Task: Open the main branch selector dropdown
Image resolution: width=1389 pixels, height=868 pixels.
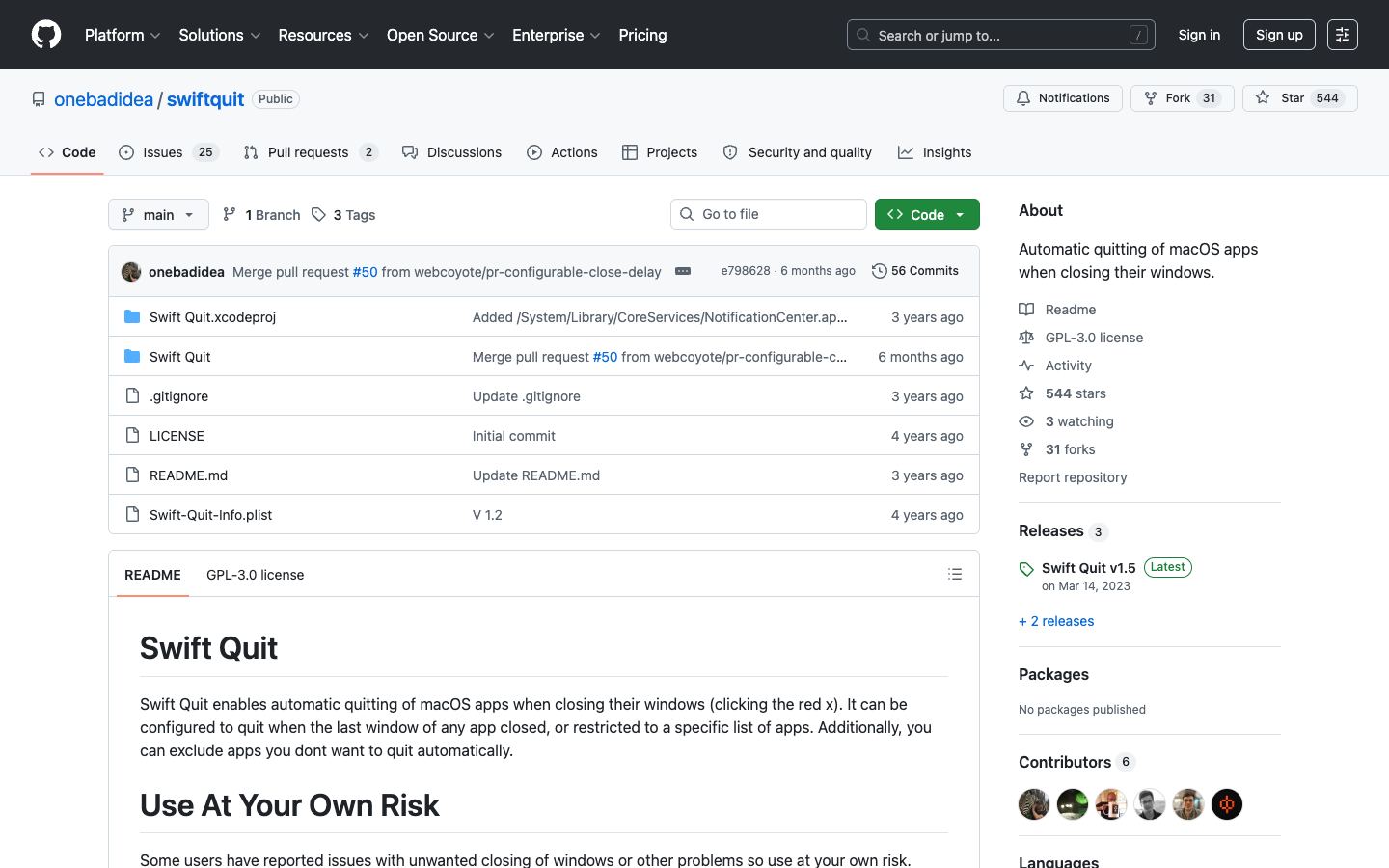Action: coord(158,214)
